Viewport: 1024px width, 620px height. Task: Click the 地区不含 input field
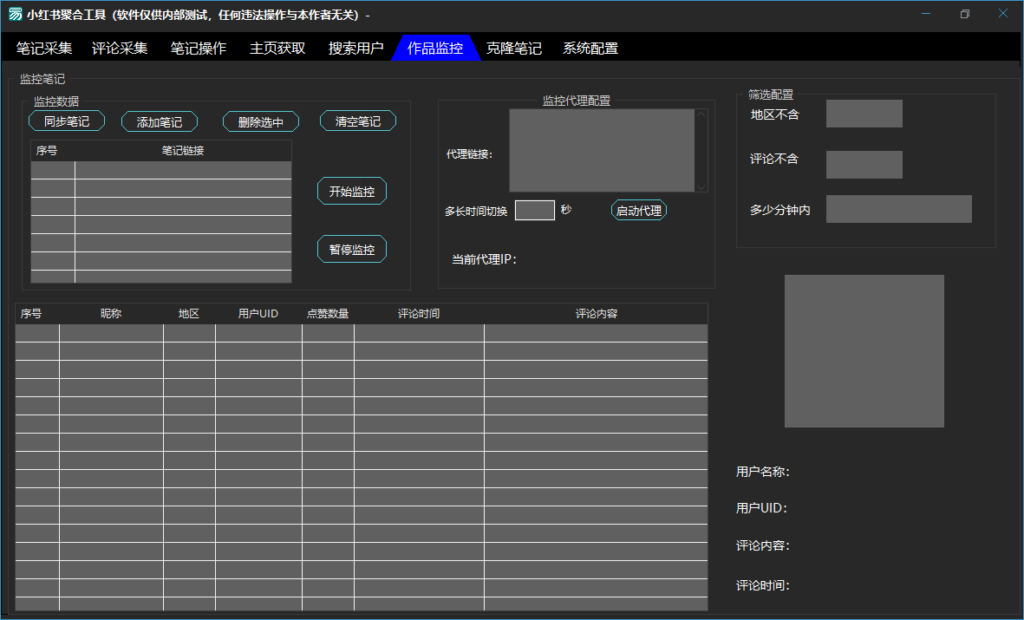pyautogui.click(x=864, y=114)
